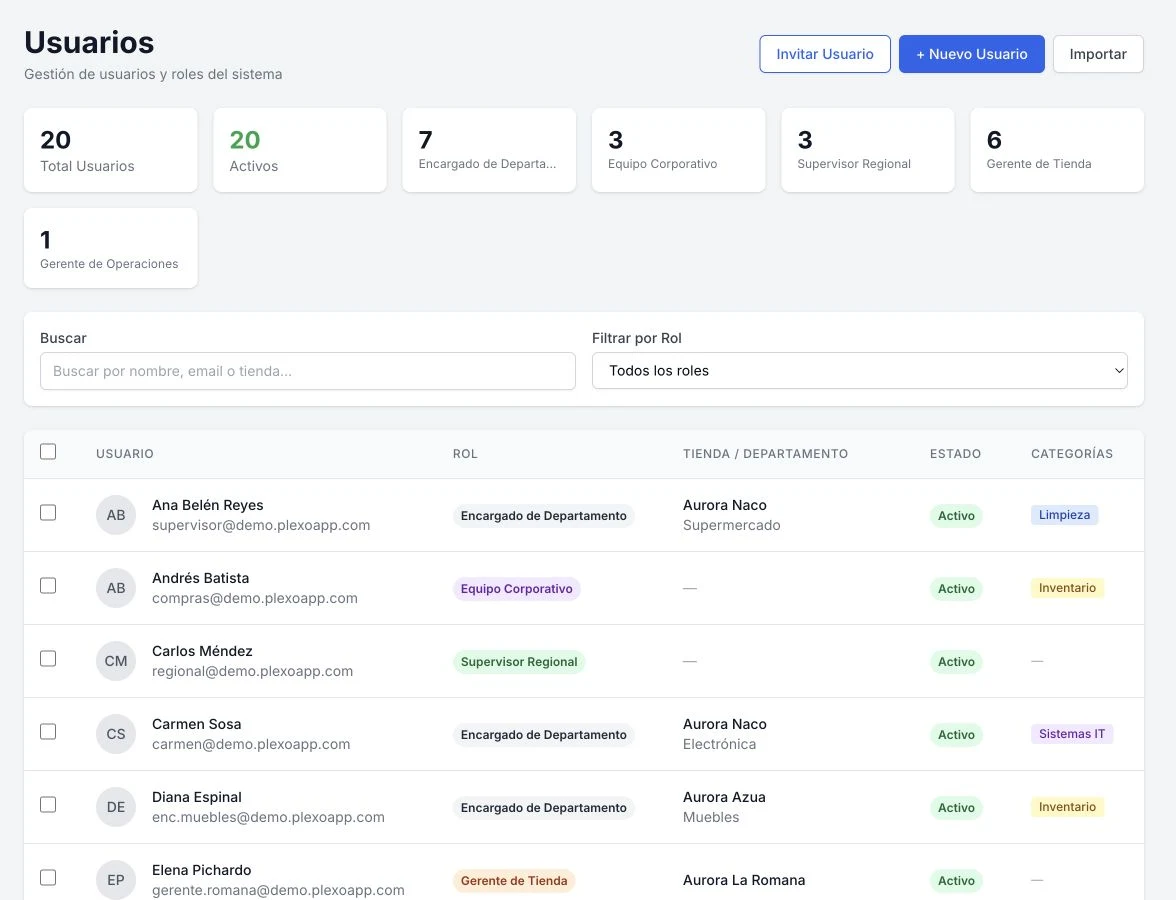Open the Carlos Méndez name
The width and height of the screenshot is (1176, 900).
pyautogui.click(x=202, y=651)
